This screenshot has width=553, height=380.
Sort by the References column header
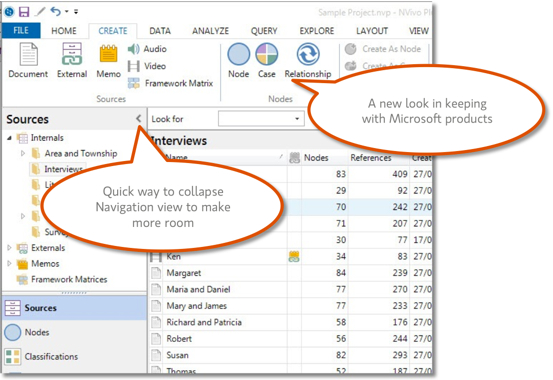click(371, 158)
